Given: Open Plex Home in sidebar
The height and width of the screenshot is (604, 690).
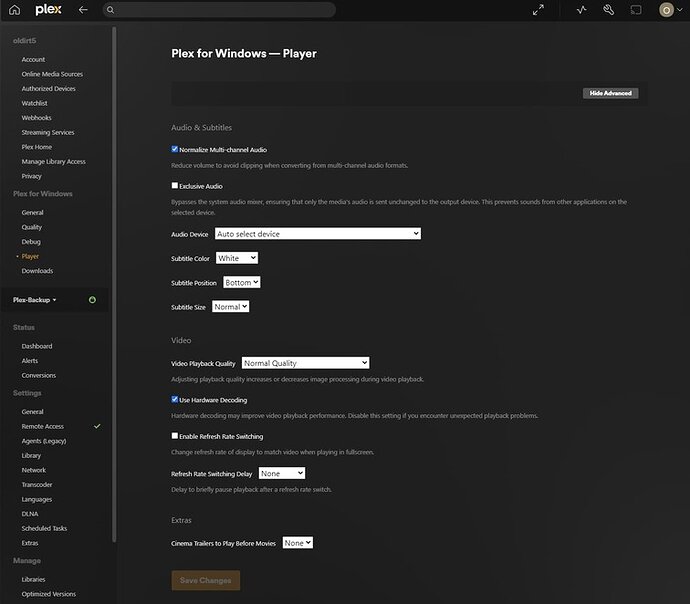Looking at the screenshot, I should tap(37, 146).
